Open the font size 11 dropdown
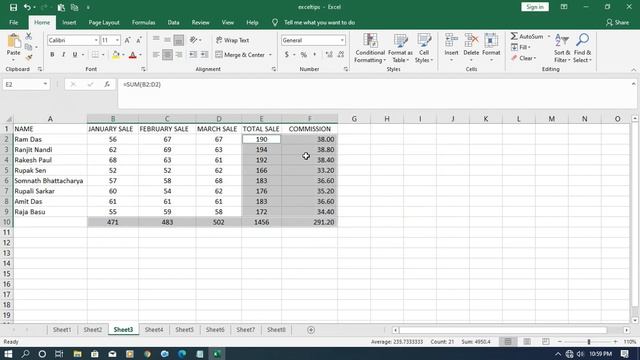This screenshot has height=360, width=640. 118,40
